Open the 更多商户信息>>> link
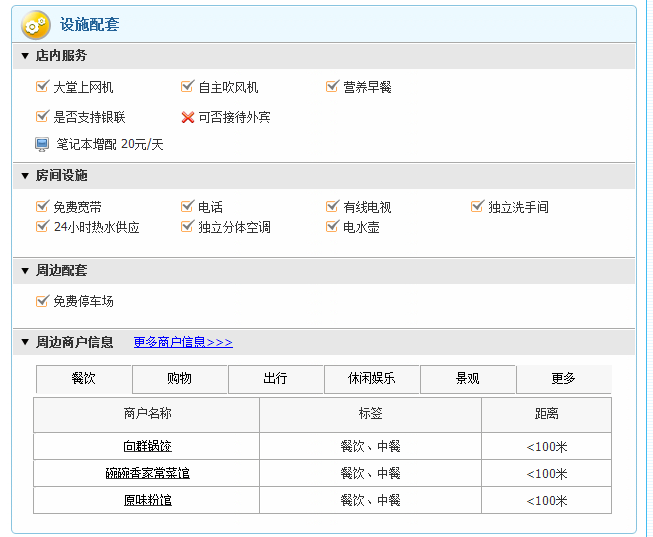This screenshot has height=537, width=653. coord(183,342)
